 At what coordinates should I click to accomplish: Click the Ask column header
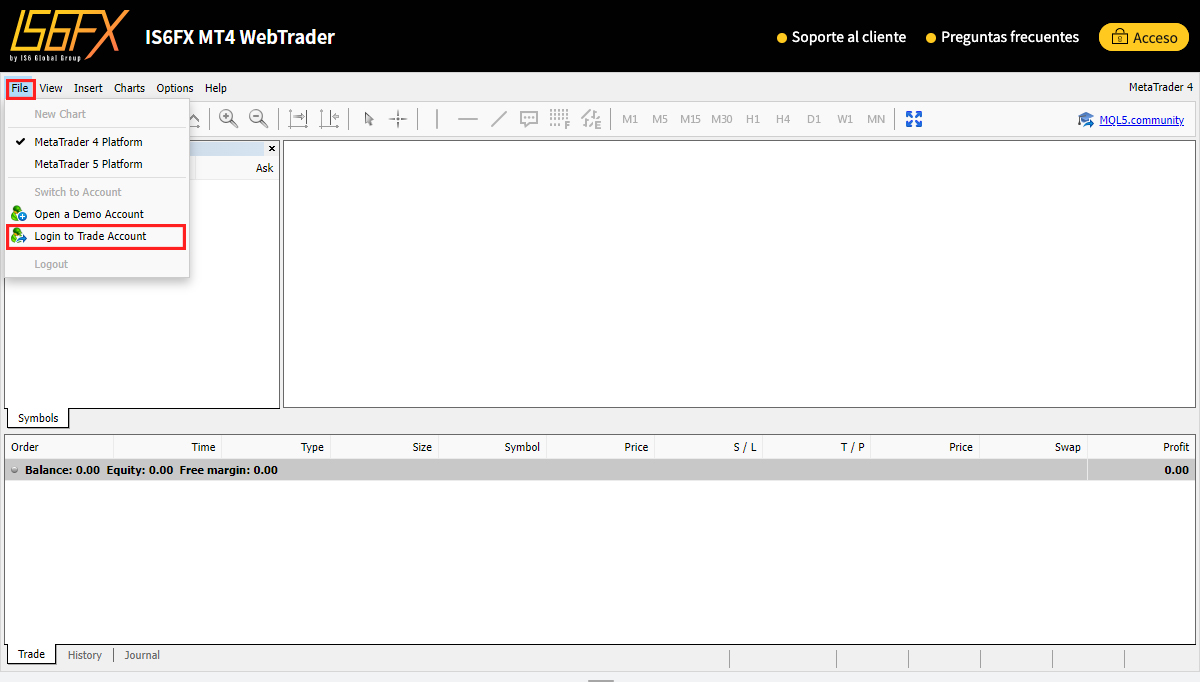pyautogui.click(x=264, y=168)
